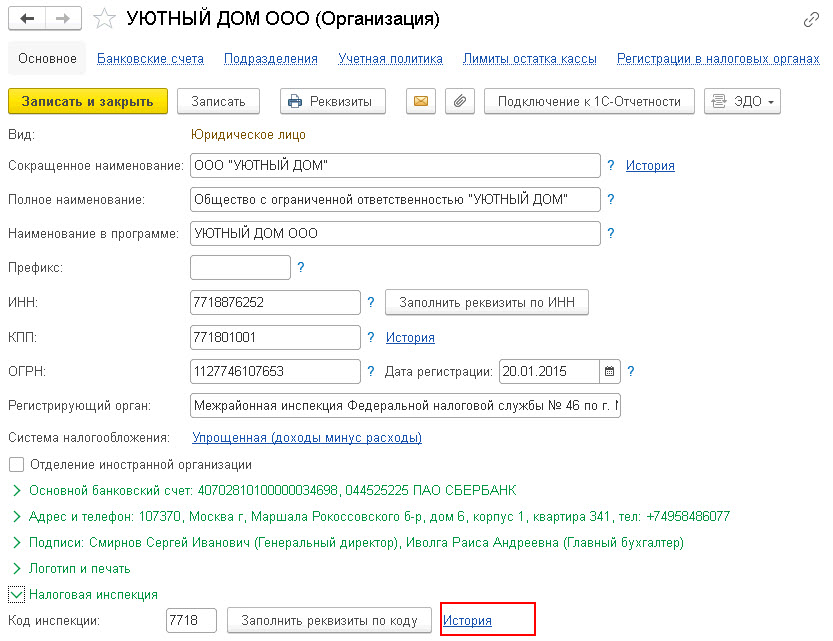Open Упрощенная (доходы минус расходы) link

[x=307, y=438]
